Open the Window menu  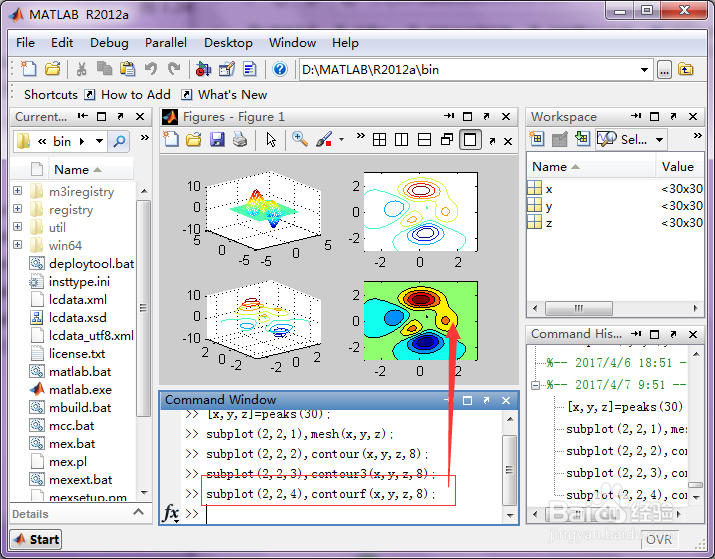292,43
